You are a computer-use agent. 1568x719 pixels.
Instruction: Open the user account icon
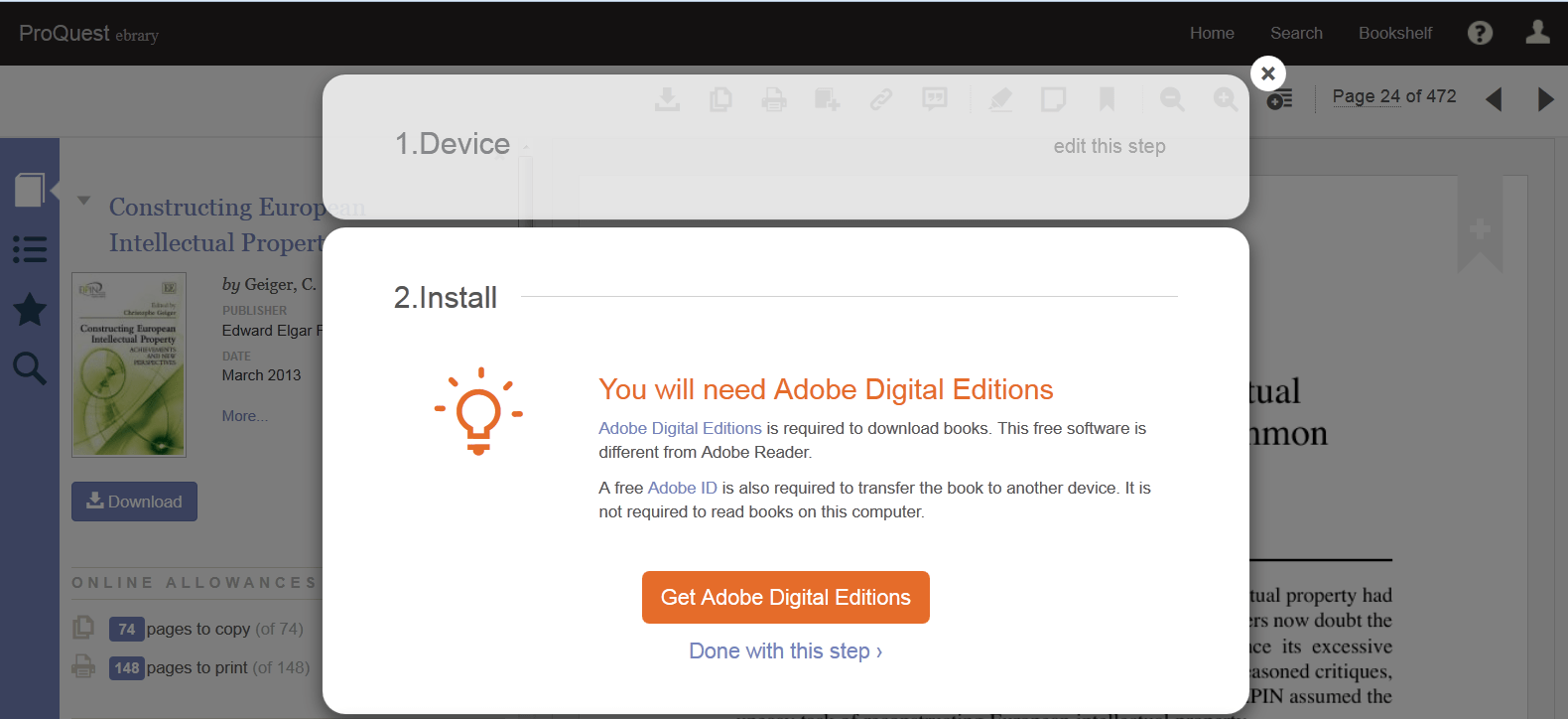(x=1537, y=32)
